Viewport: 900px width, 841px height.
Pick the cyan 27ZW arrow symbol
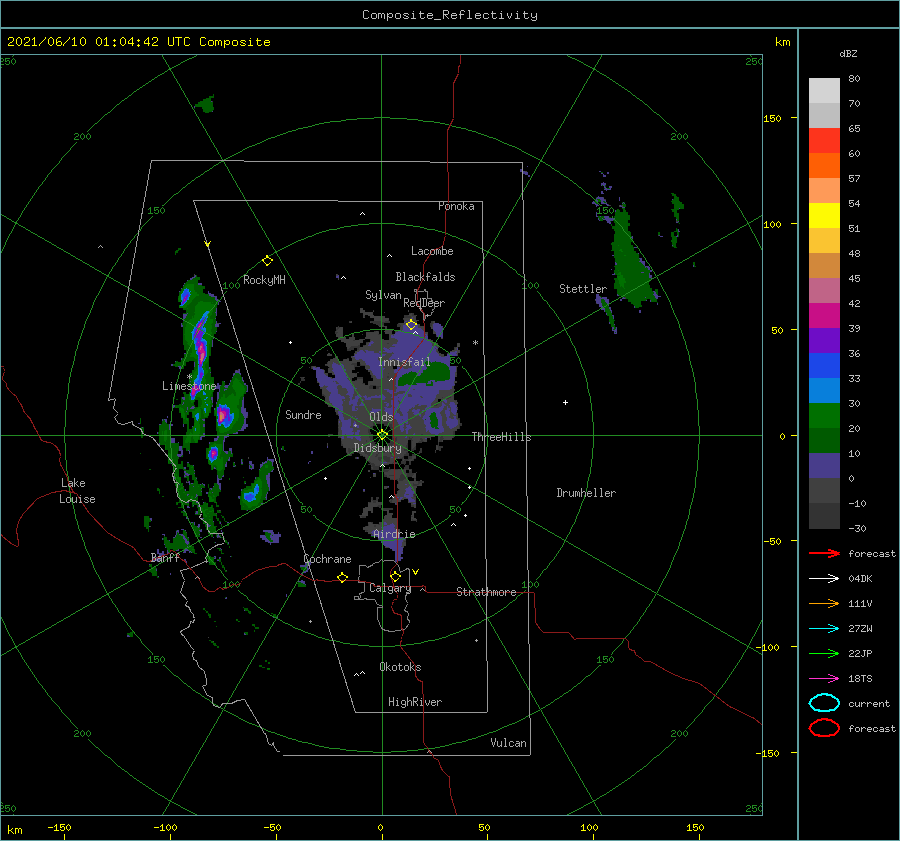click(x=824, y=629)
